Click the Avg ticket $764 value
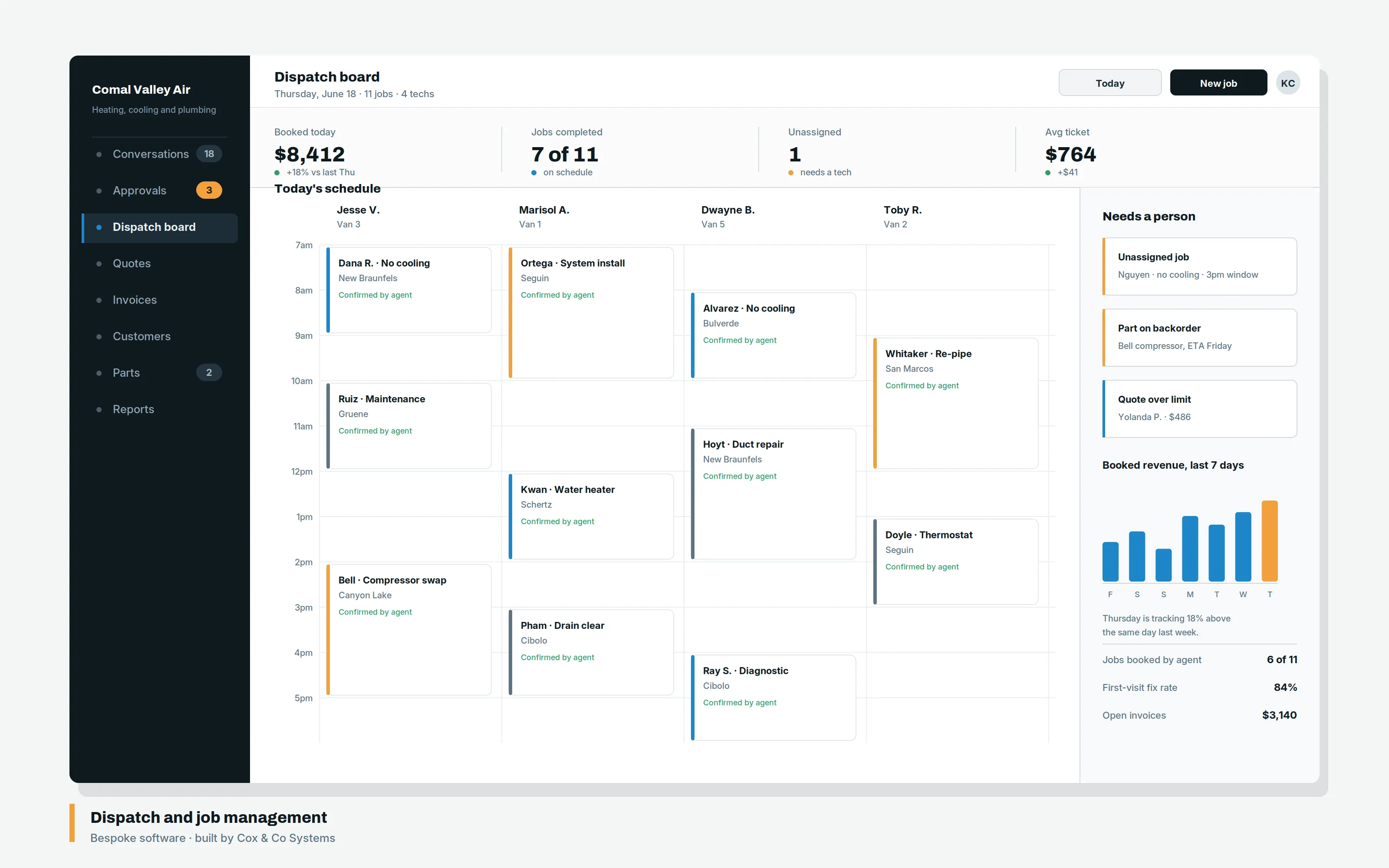 (1070, 155)
